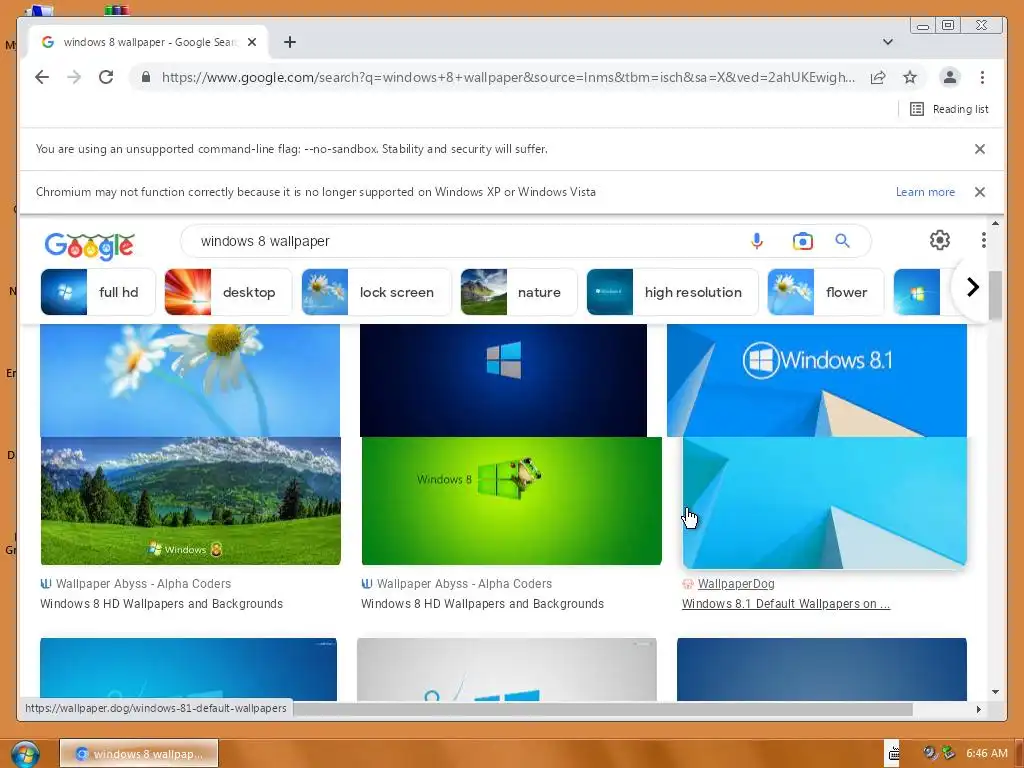Submit search with magnifier icon
Screen dimensions: 1024x768
[842, 241]
